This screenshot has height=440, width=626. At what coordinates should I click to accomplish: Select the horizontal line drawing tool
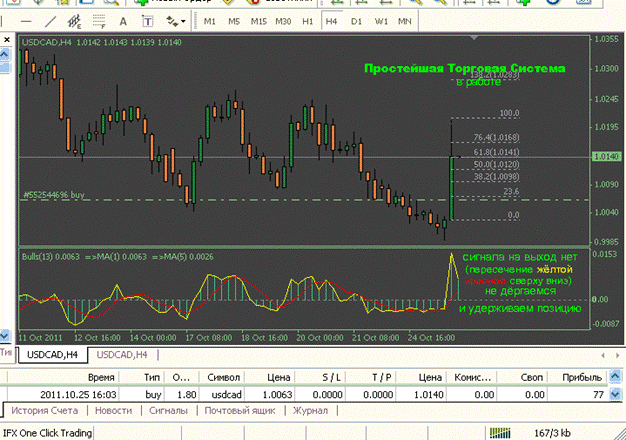pos(26,21)
